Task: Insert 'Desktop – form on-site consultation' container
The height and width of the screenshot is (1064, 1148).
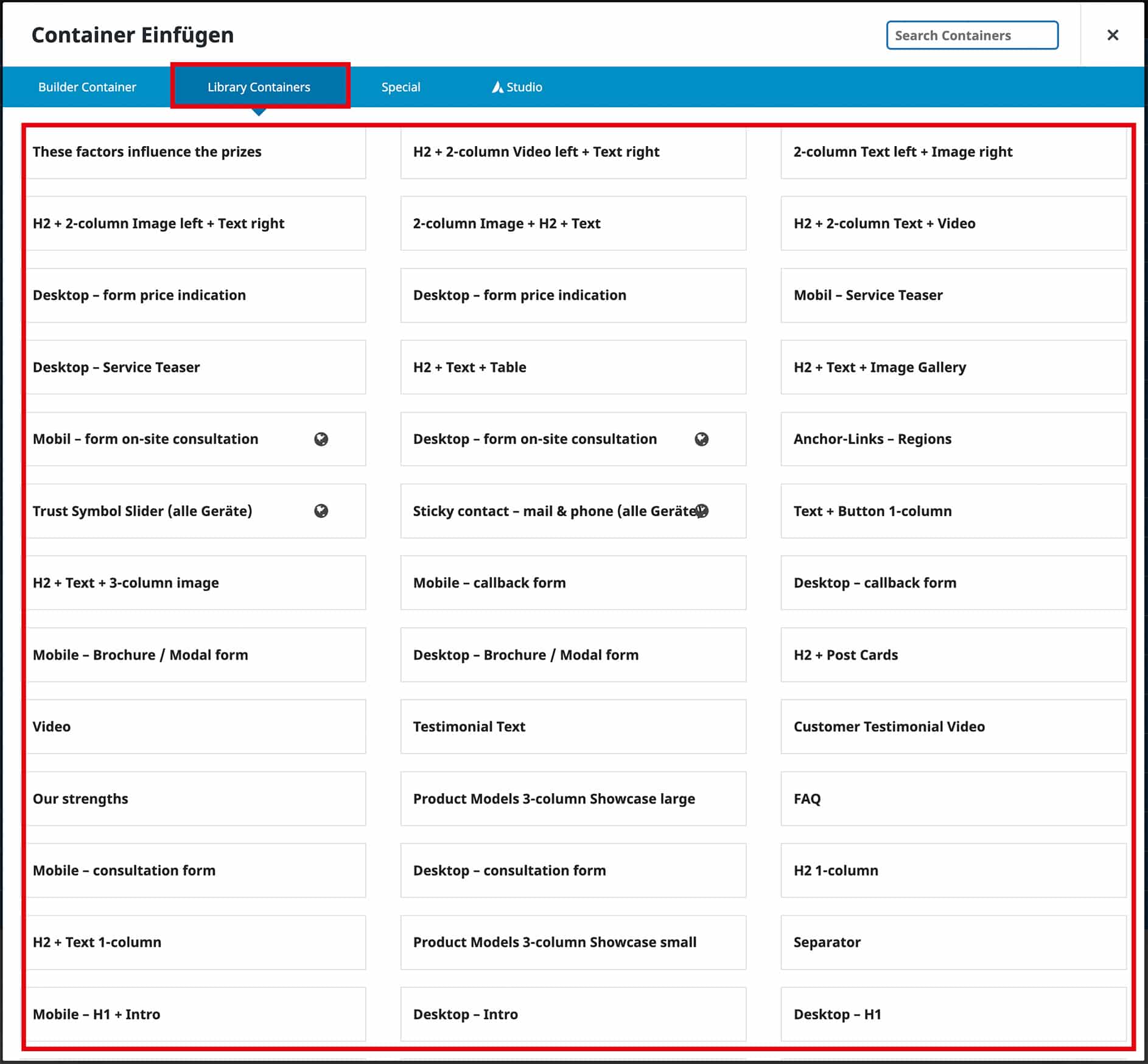Action: pos(573,439)
